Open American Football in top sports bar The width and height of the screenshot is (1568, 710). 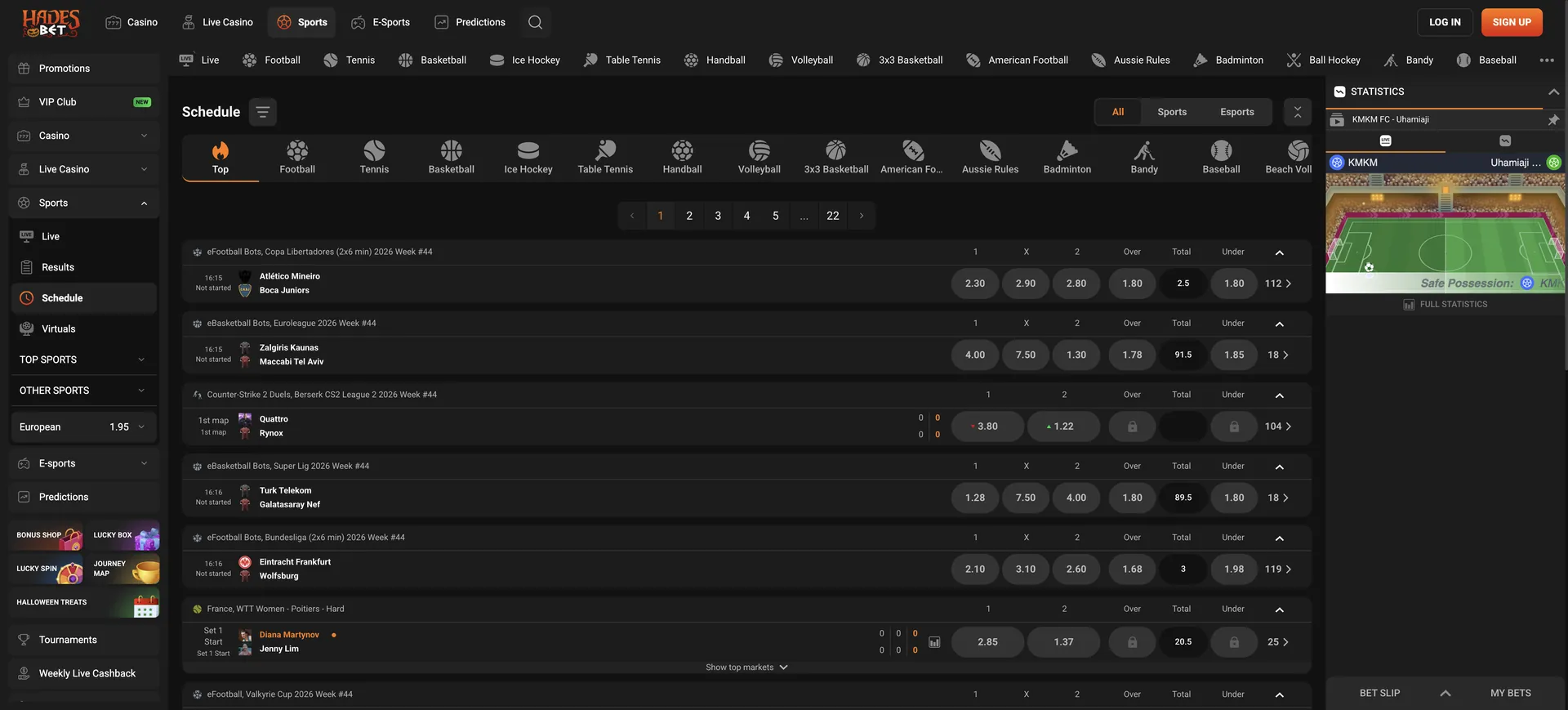tap(1017, 60)
